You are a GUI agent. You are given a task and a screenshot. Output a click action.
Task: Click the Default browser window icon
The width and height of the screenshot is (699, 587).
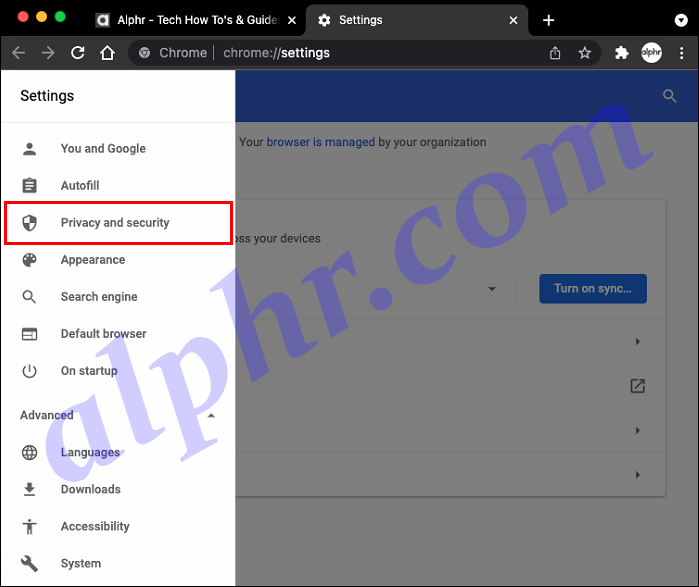[29, 334]
